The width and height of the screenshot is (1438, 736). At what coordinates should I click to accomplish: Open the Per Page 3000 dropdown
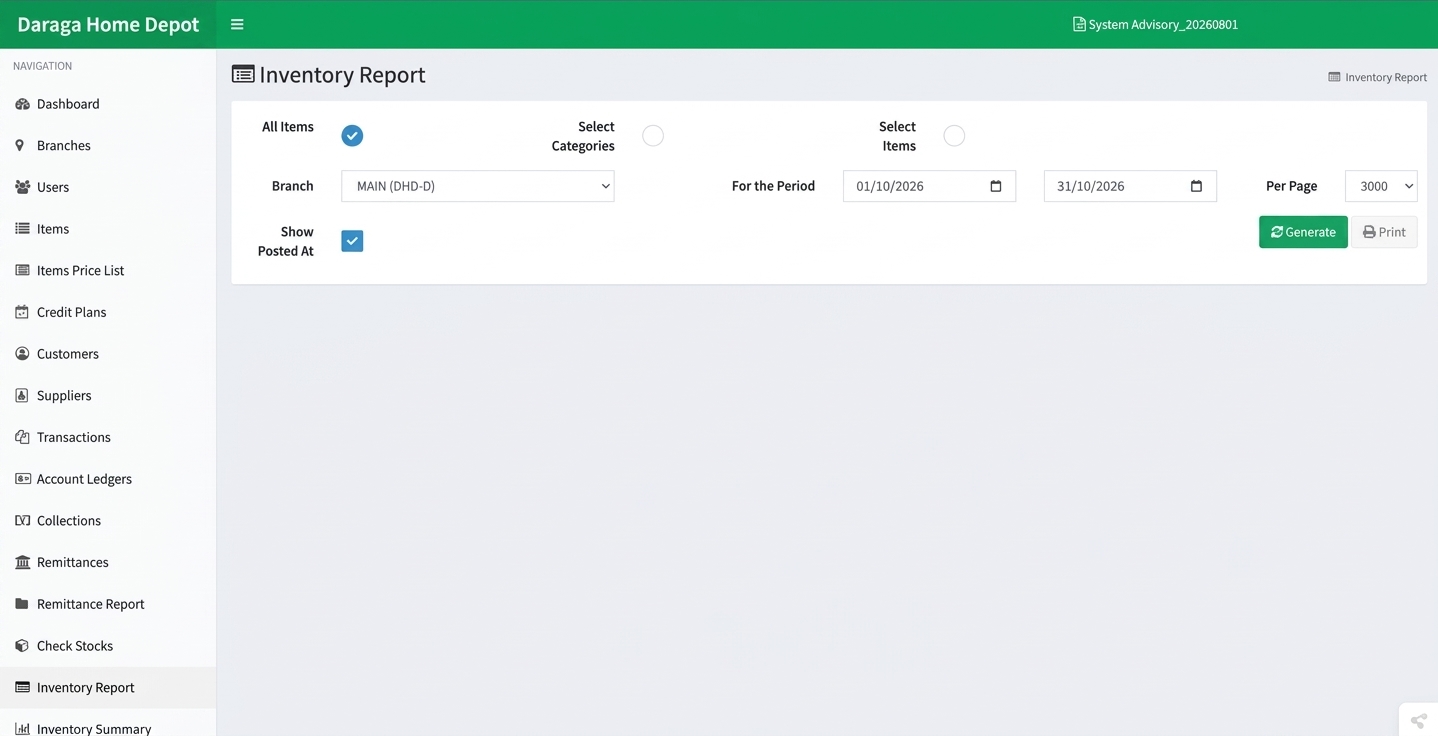pyautogui.click(x=1381, y=186)
